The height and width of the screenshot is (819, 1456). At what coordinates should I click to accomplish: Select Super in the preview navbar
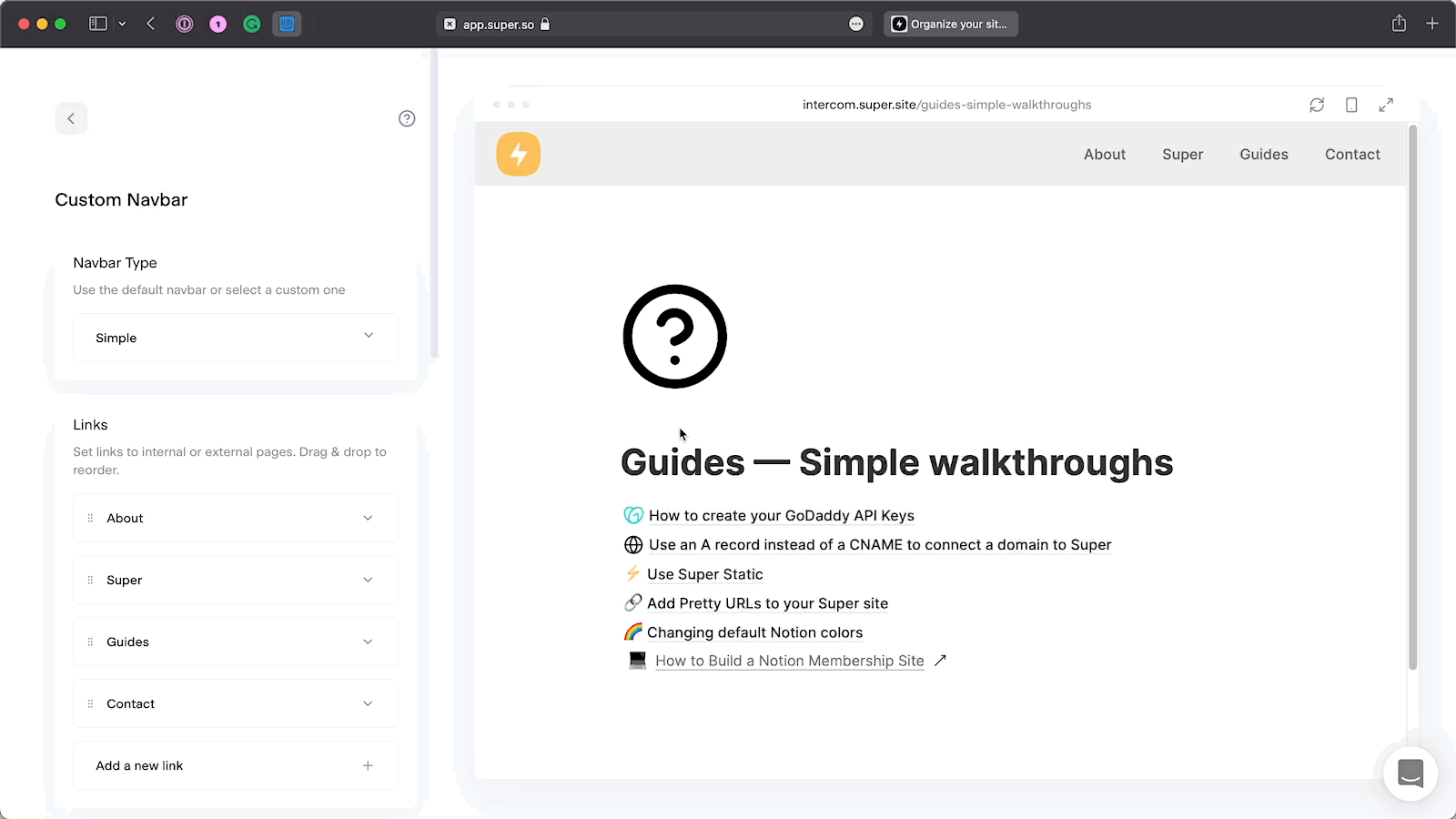1183,155
